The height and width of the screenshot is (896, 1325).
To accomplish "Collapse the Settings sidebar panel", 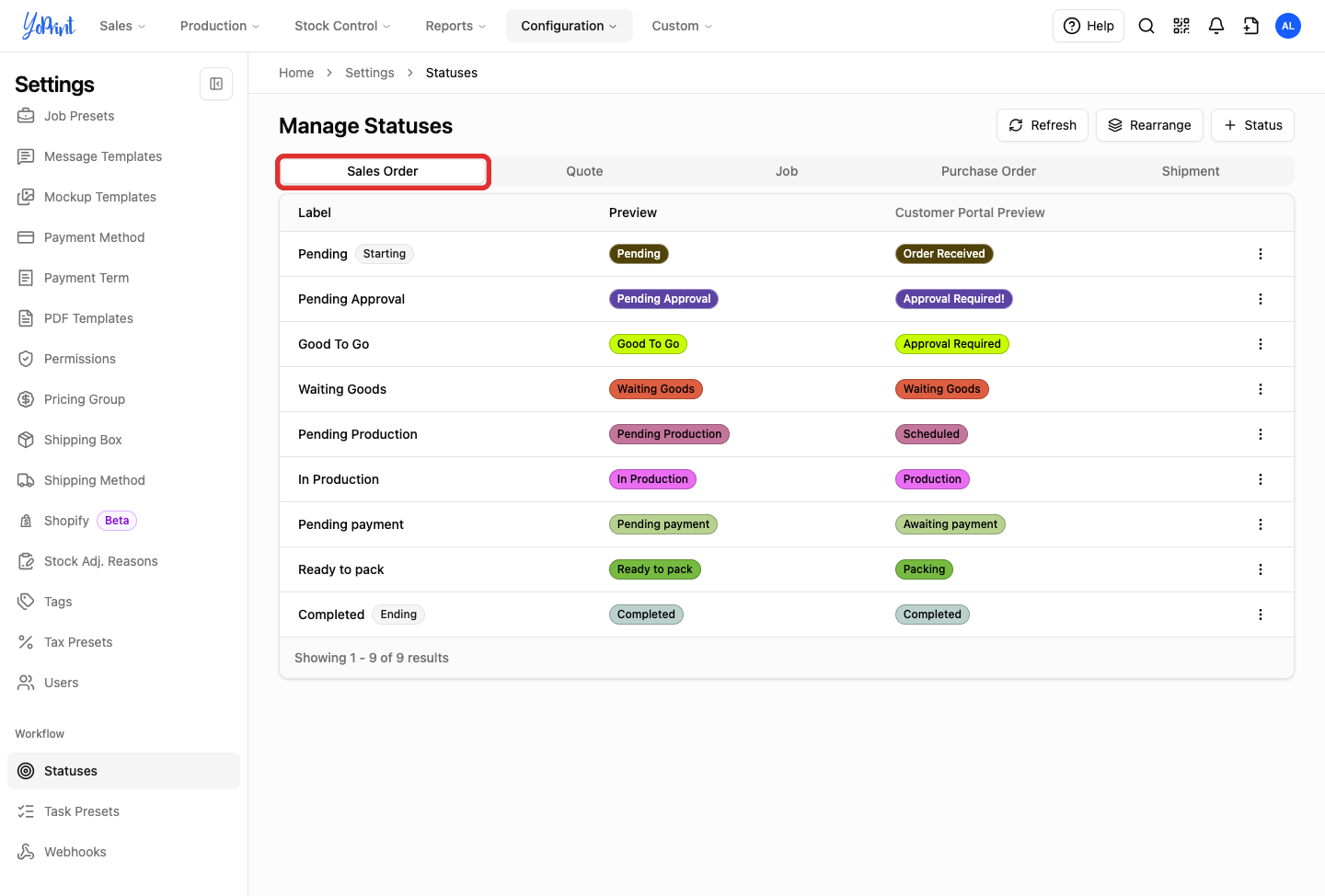I will coord(216,84).
